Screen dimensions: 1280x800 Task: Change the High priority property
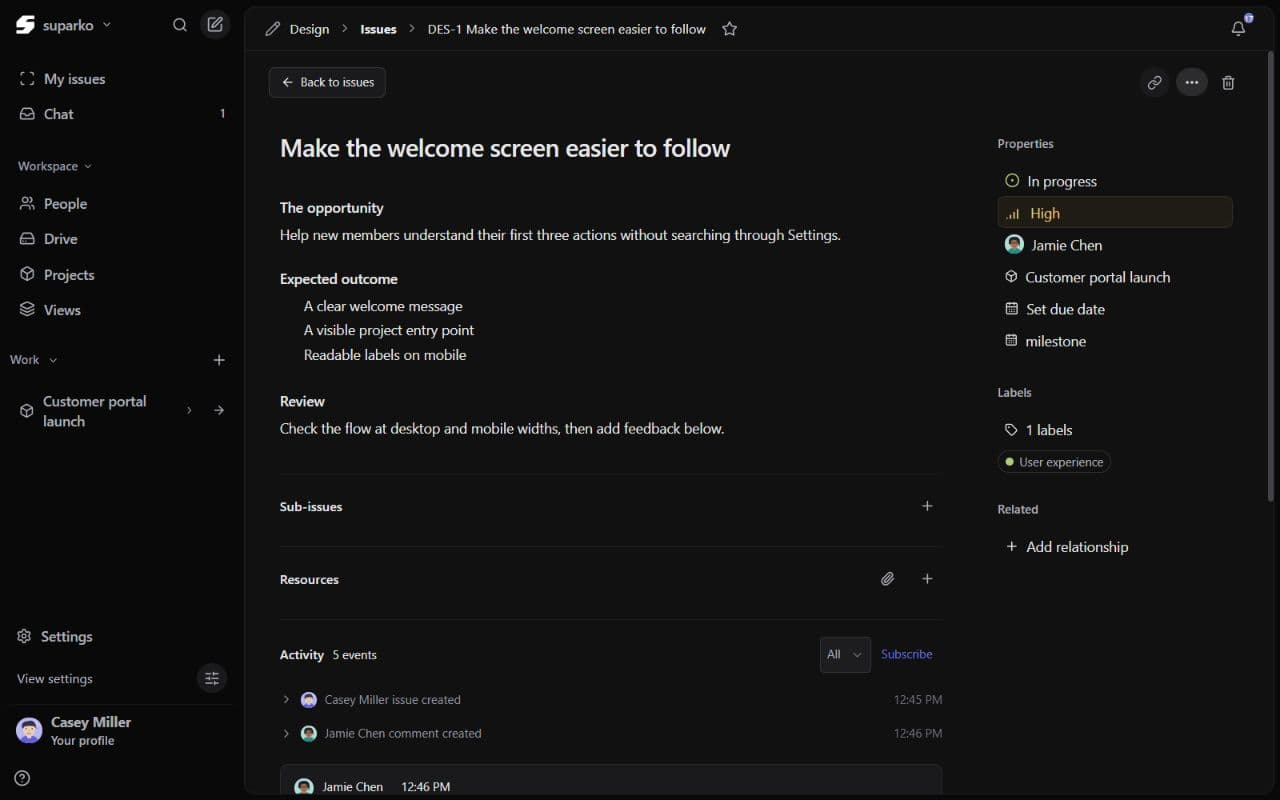click(1115, 213)
